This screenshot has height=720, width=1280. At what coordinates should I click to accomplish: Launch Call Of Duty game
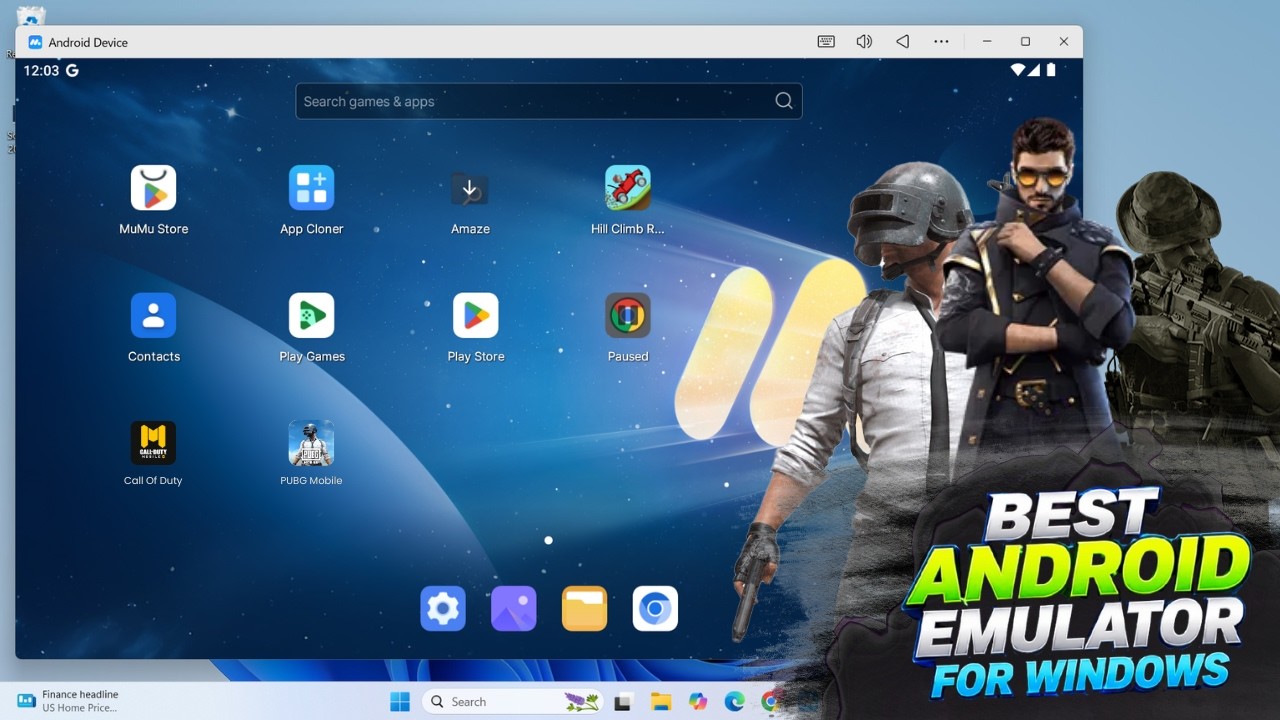(x=153, y=443)
